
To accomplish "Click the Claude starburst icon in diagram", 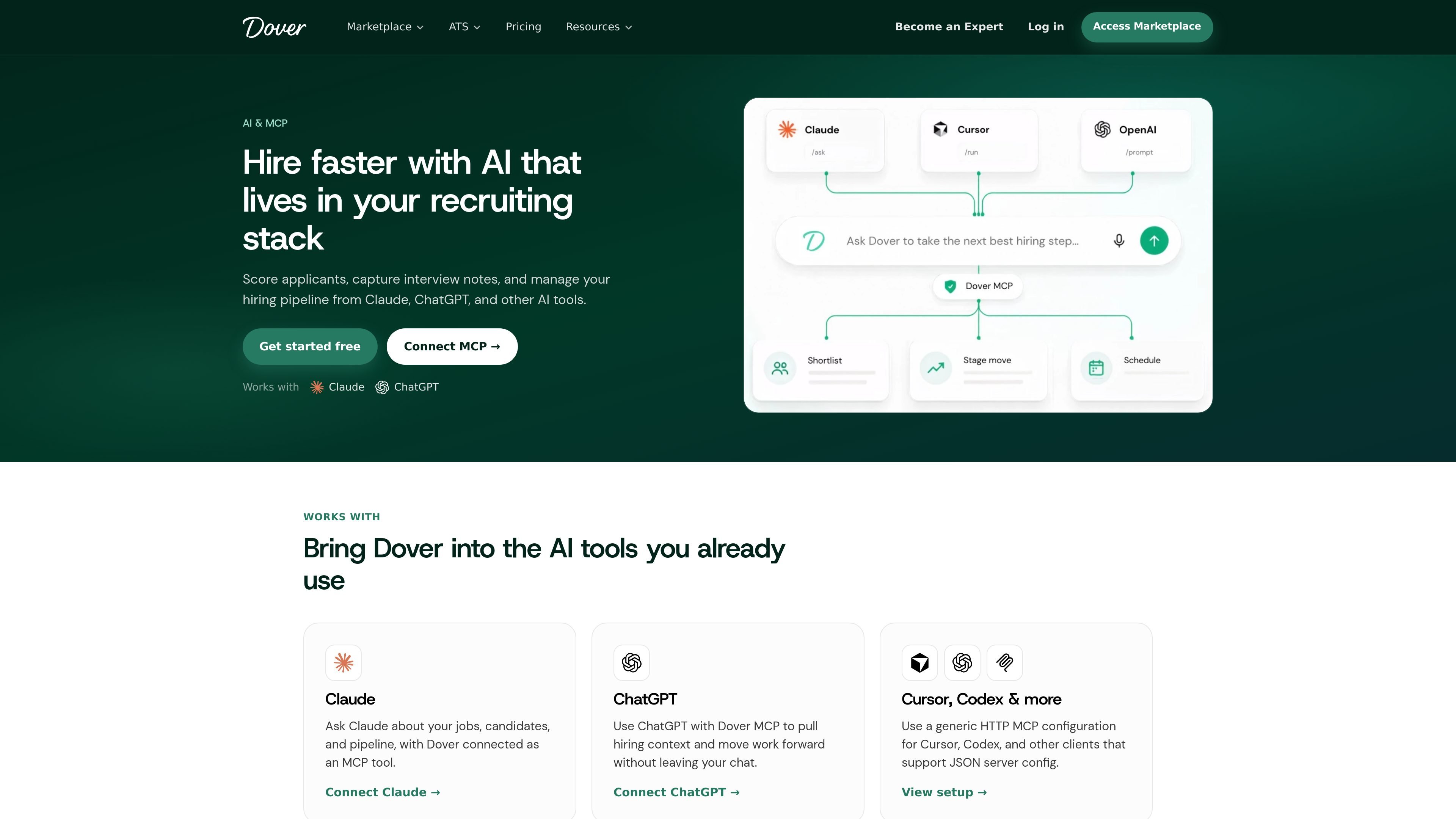I will (787, 129).
